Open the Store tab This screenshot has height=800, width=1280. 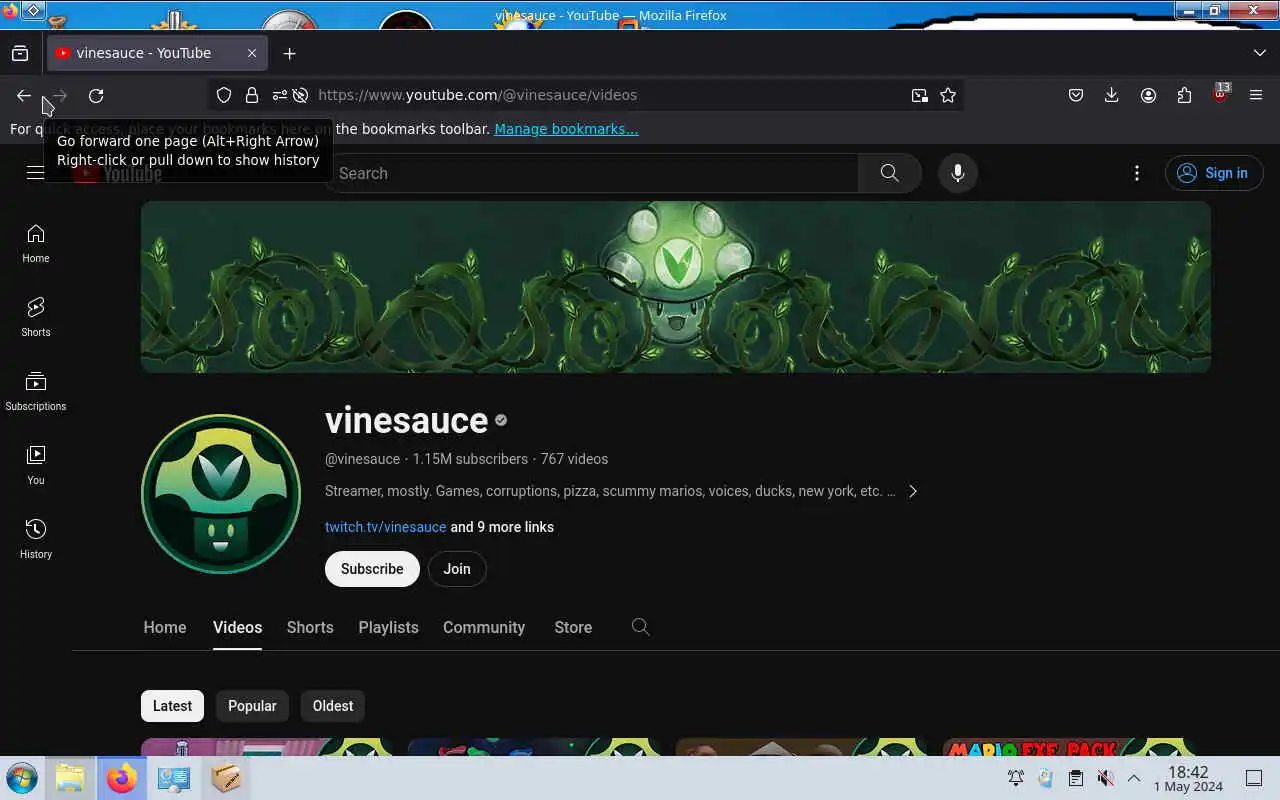[573, 627]
